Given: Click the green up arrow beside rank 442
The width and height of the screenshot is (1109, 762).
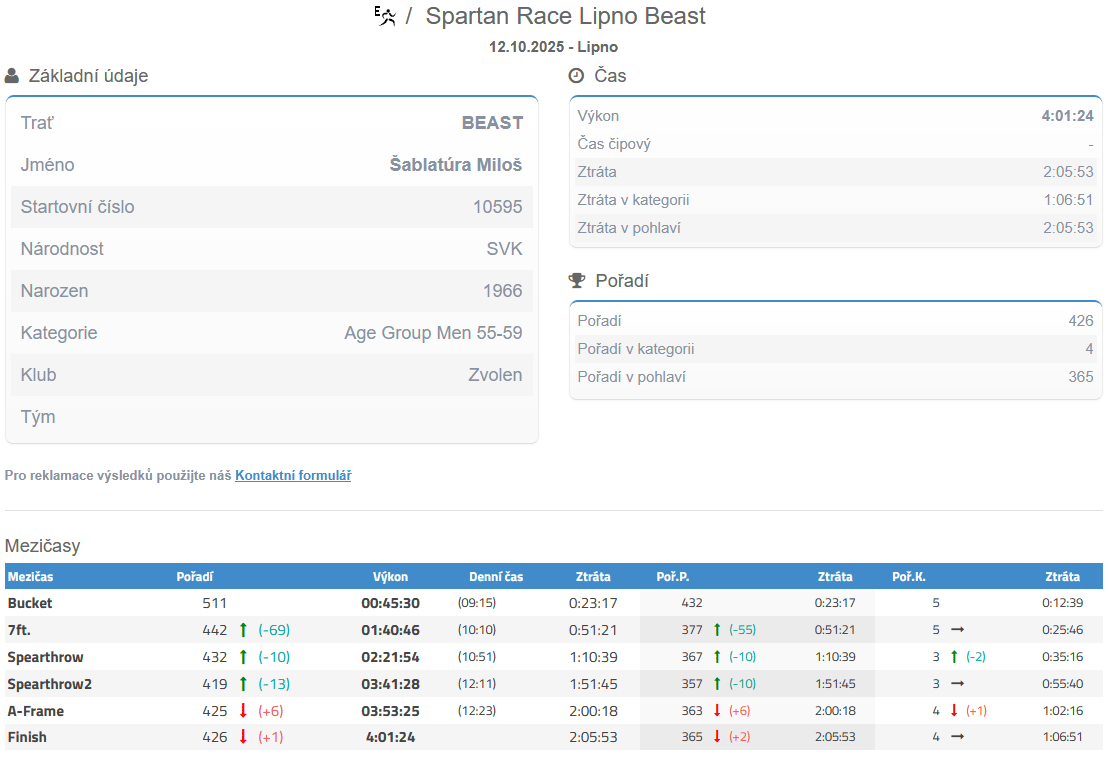Looking at the screenshot, I should (x=243, y=630).
